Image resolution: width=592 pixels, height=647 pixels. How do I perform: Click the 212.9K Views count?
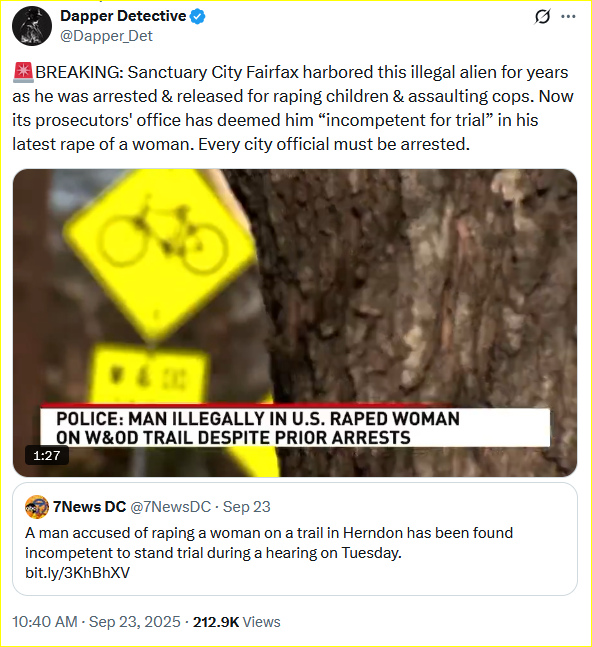[237, 622]
